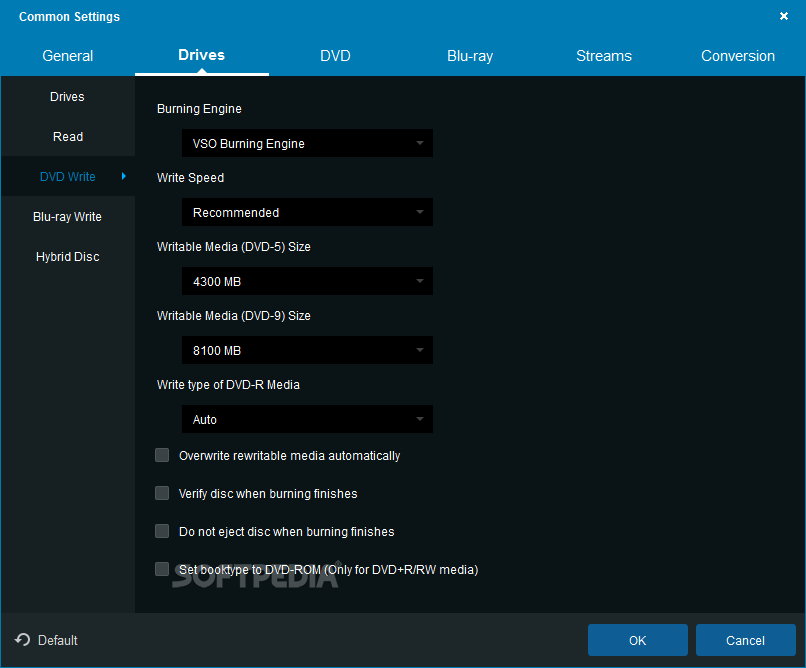
Task: Click the Common Settings title text
Action: tap(69, 16)
